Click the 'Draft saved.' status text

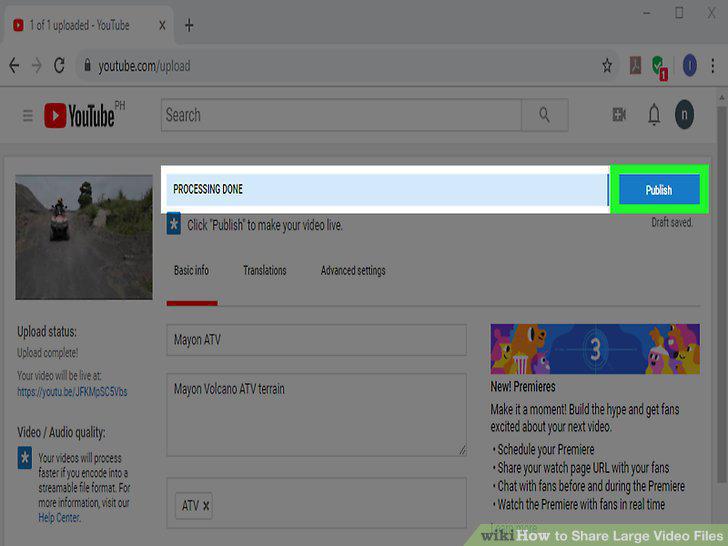pyautogui.click(x=672, y=222)
